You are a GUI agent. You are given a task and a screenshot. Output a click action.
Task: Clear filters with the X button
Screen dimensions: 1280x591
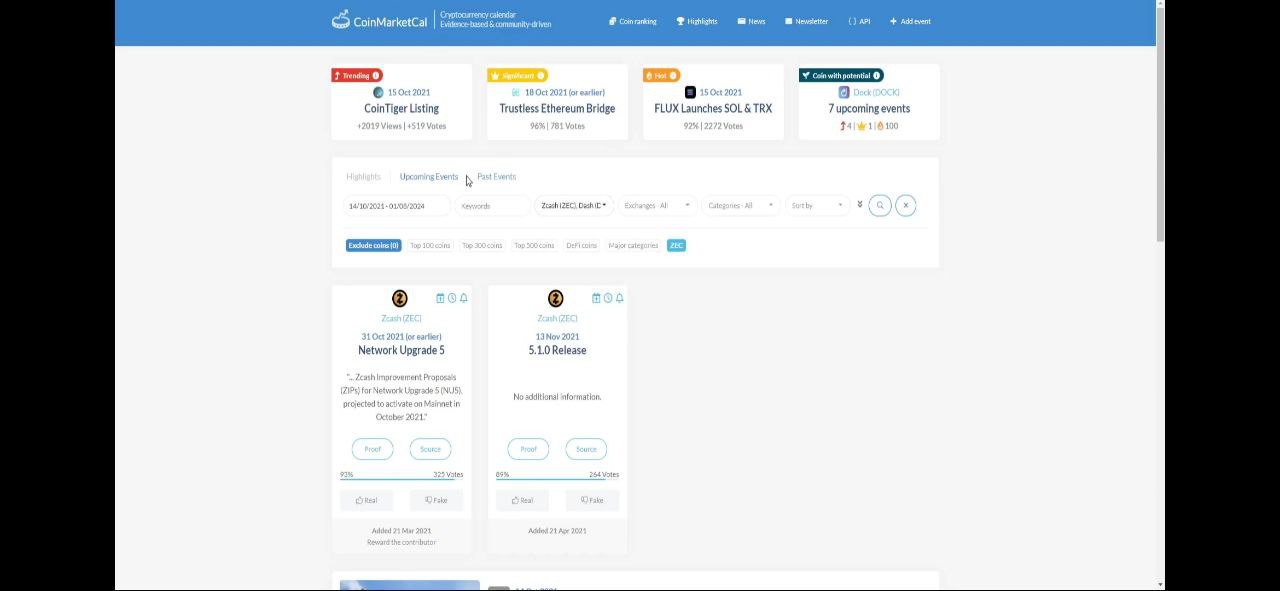tap(906, 205)
